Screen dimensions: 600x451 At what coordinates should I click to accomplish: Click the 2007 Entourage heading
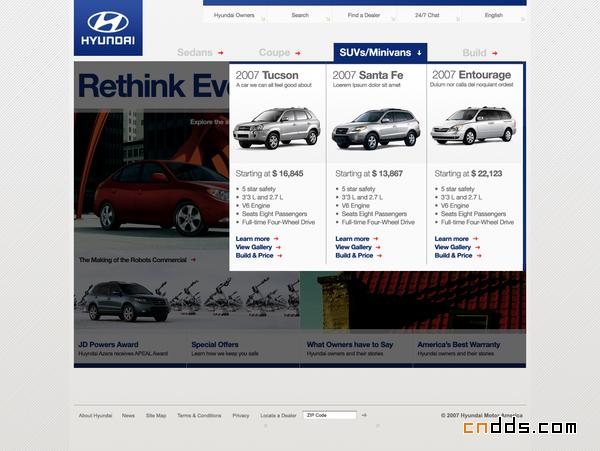(x=471, y=75)
